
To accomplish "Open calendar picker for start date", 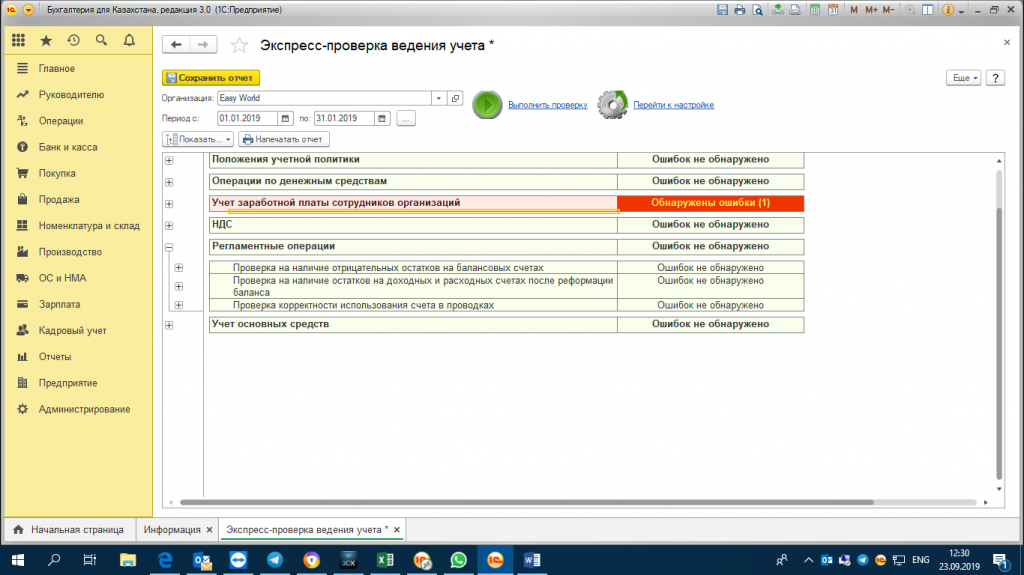I will 285,118.
